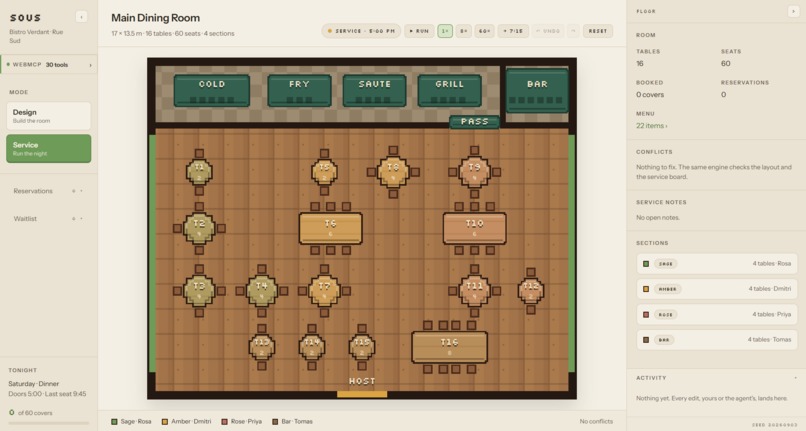Image resolution: width=806 pixels, height=431 pixels.
Task: Collapse the Floor panel
Action: coord(793,11)
